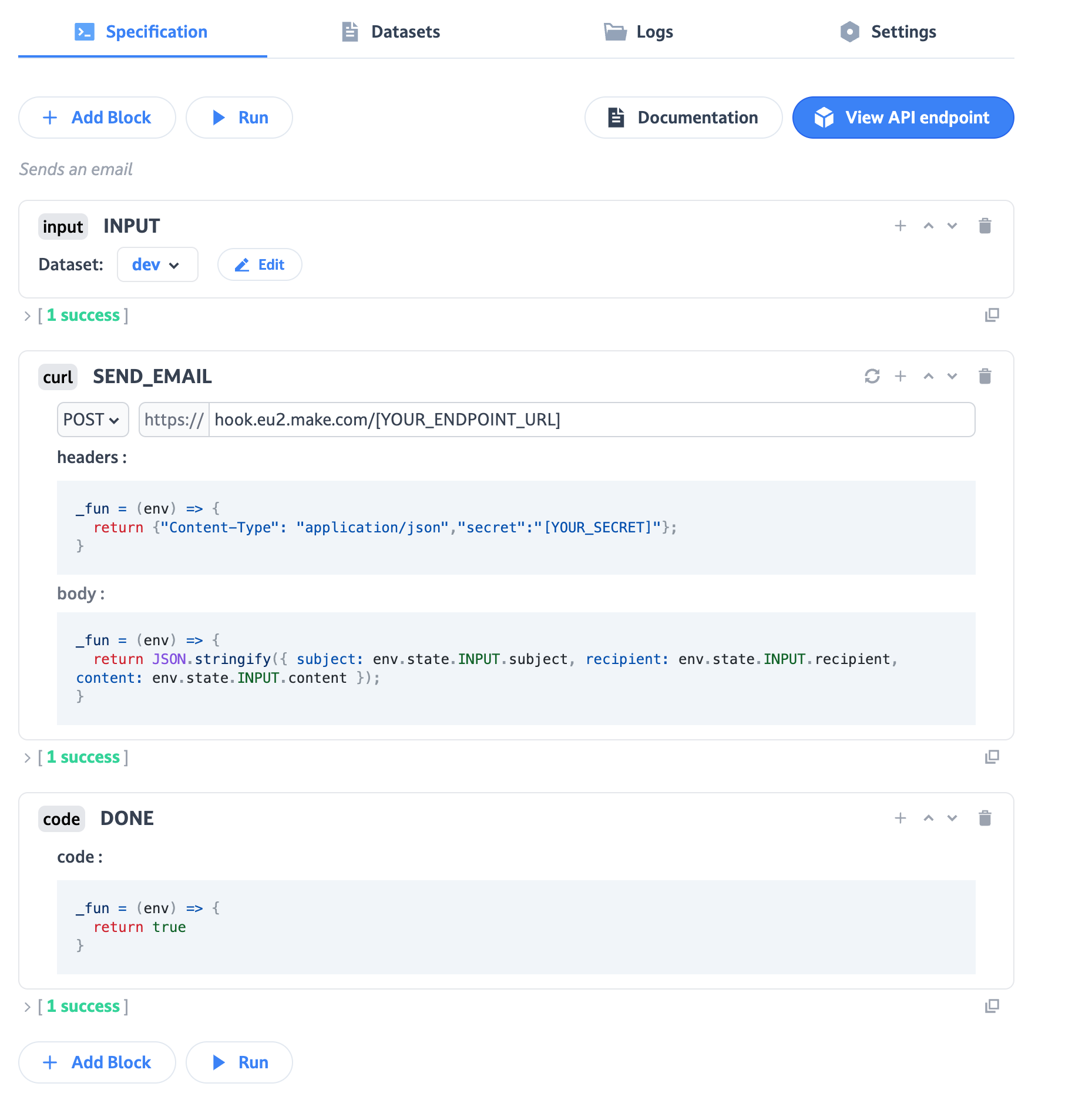Refresh the SEND_EMAIL block cache icon
Viewport: 1082px width, 1120px height.
point(872,376)
